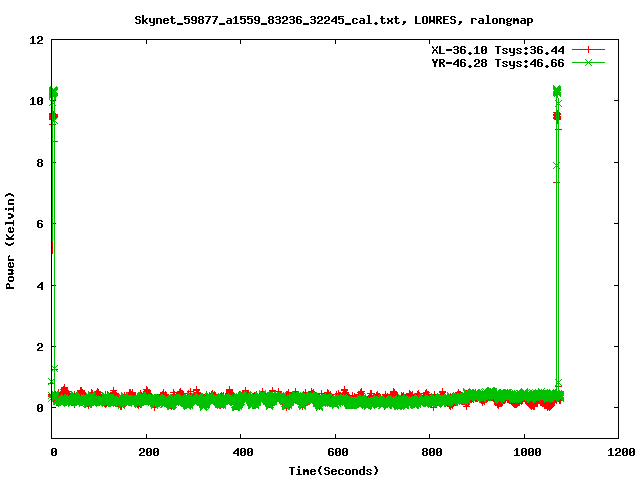Click the y-axis tick label 4
Image resolution: width=640 pixels, height=480 pixels.
(x=40, y=286)
